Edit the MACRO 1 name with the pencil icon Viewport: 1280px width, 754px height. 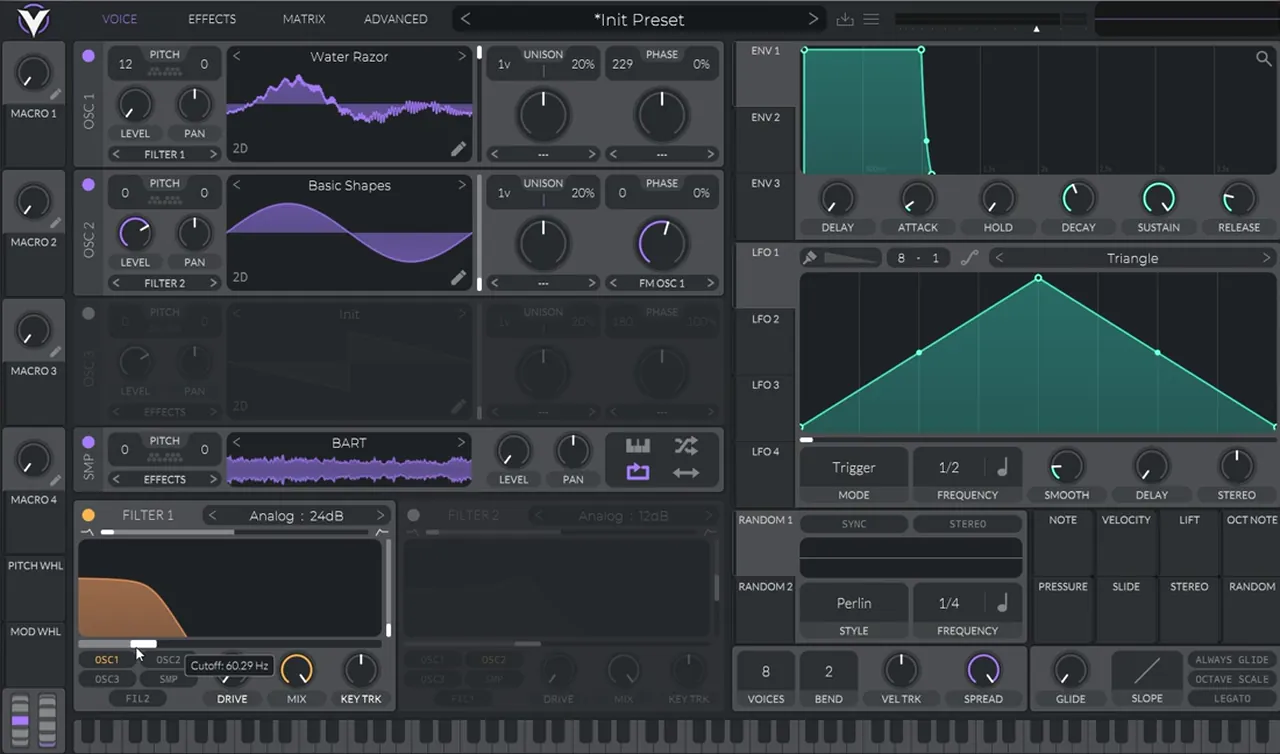click(56, 95)
